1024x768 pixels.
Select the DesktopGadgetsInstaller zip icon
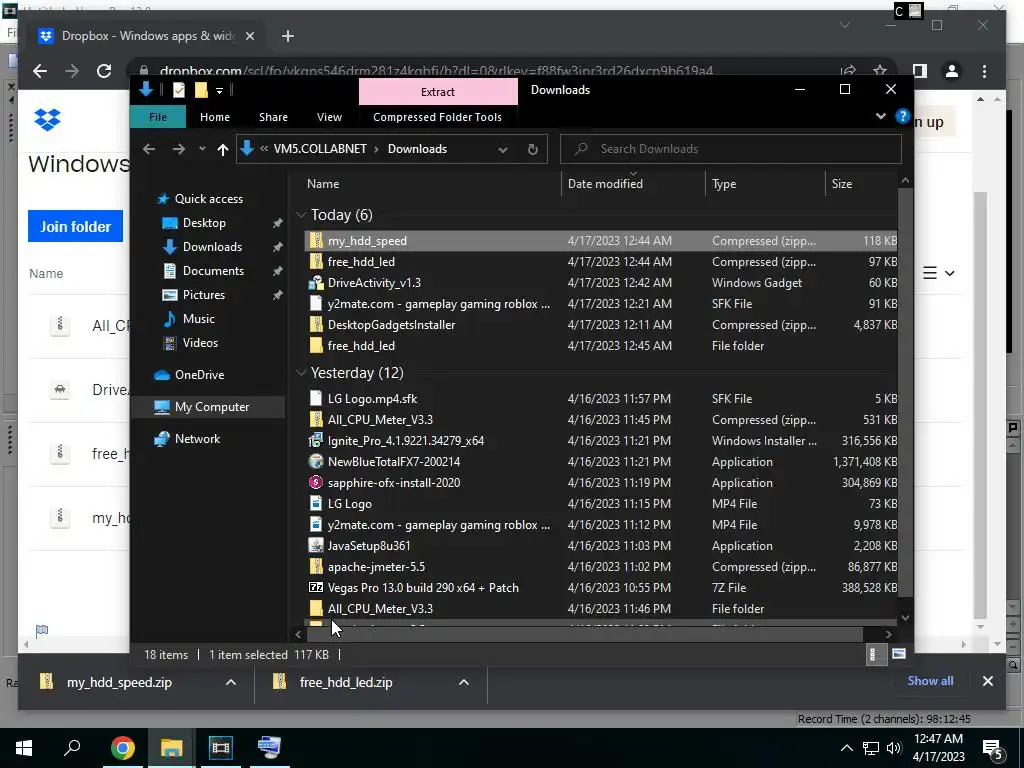coord(316,324)
